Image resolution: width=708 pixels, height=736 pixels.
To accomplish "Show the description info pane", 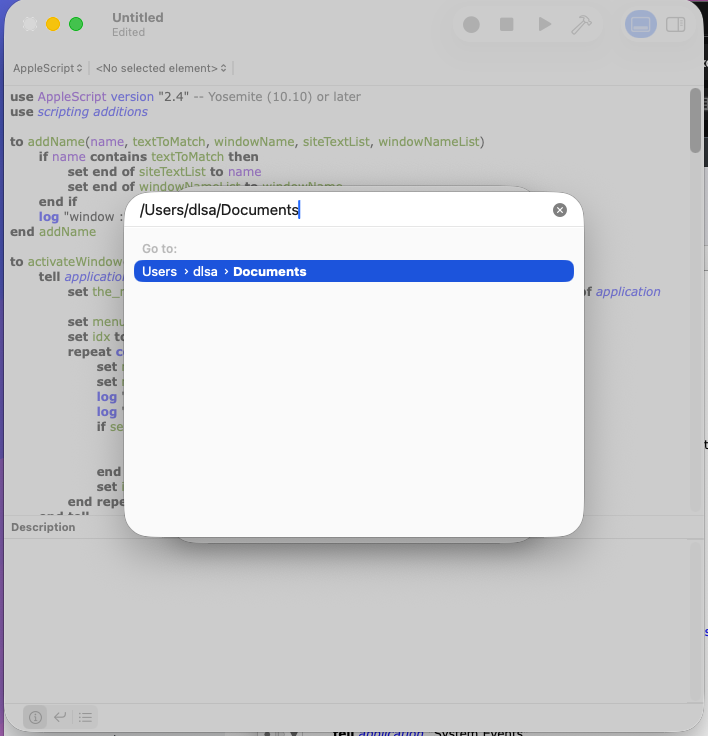I will pos(35,716).
